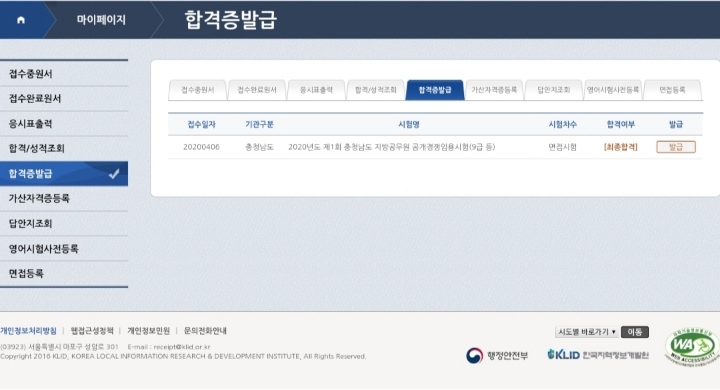The image size is (720, 390).
Task: Click the 접수일자 column header
Action: click(202, 124)
